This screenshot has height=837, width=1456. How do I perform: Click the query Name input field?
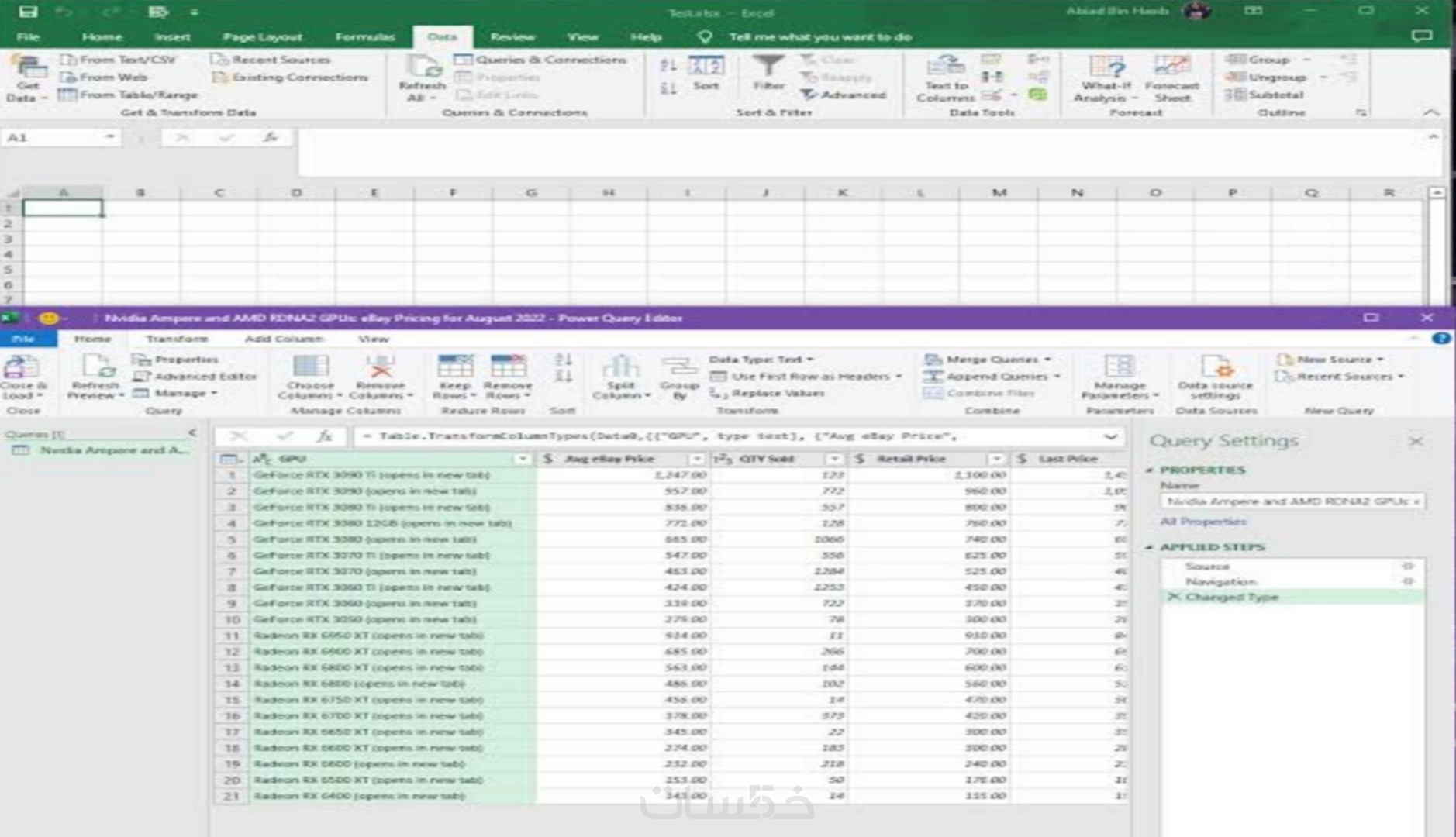1292,501
